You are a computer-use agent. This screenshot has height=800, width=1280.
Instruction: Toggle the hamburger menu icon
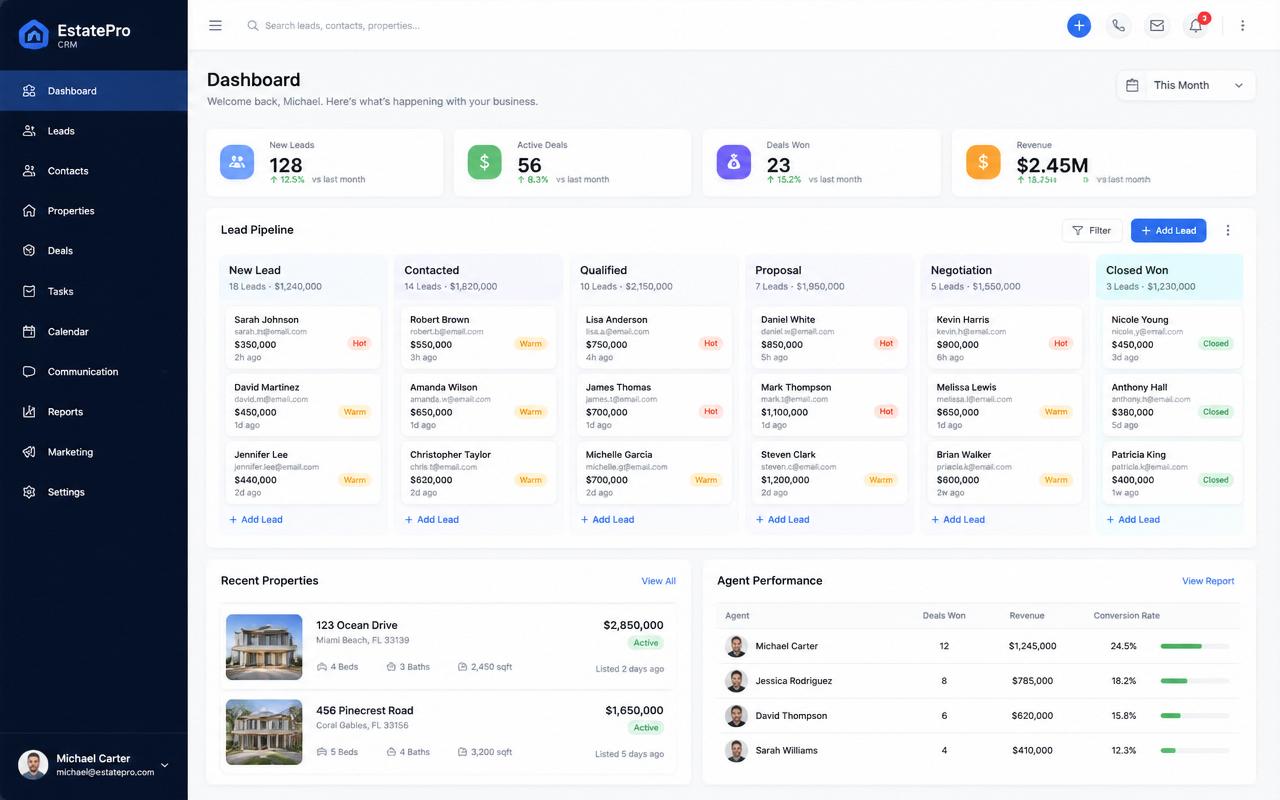(215, 26)
